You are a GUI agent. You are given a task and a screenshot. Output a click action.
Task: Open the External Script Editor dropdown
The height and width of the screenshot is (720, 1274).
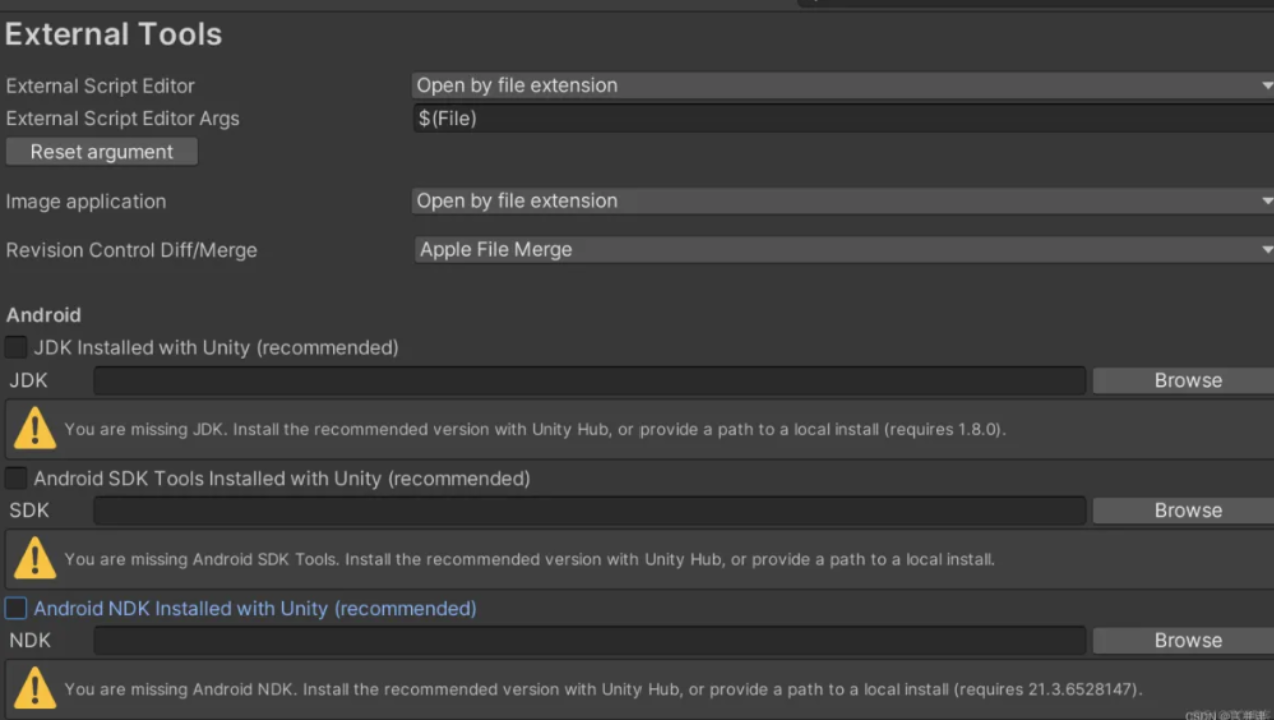(843, 86)
